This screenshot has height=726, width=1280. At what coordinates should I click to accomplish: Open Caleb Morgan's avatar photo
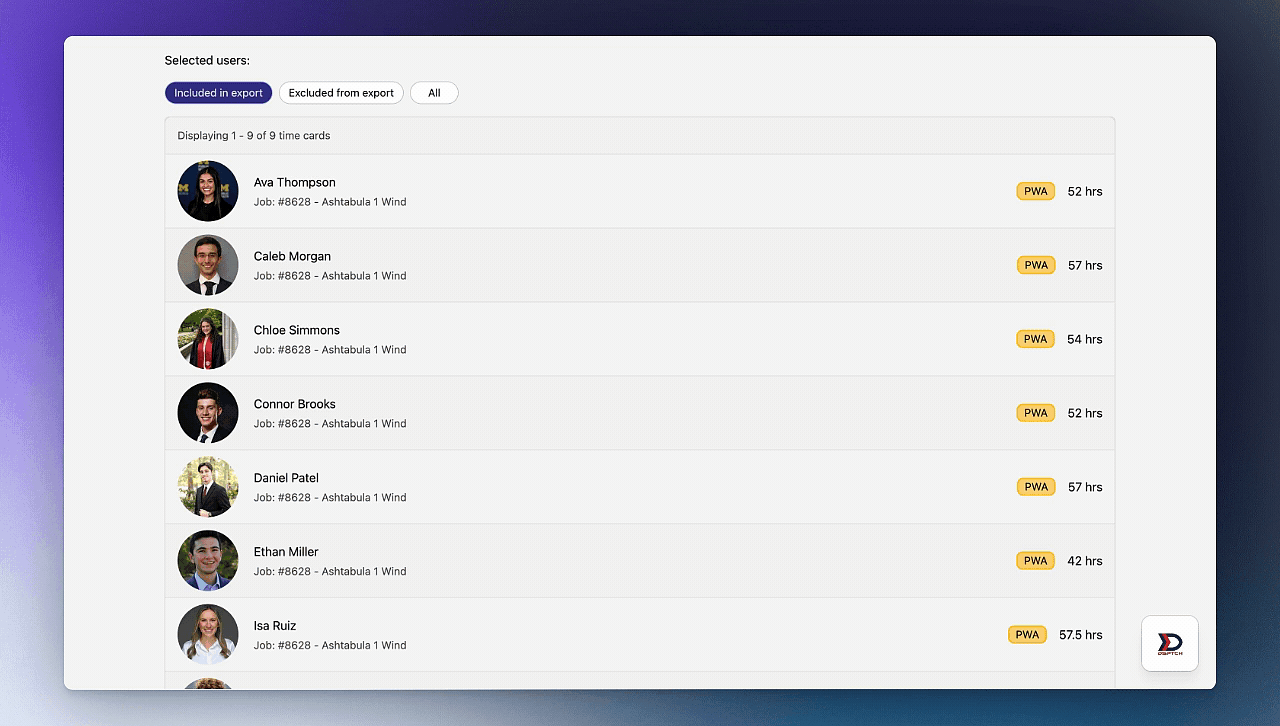[x=208, y=265]
